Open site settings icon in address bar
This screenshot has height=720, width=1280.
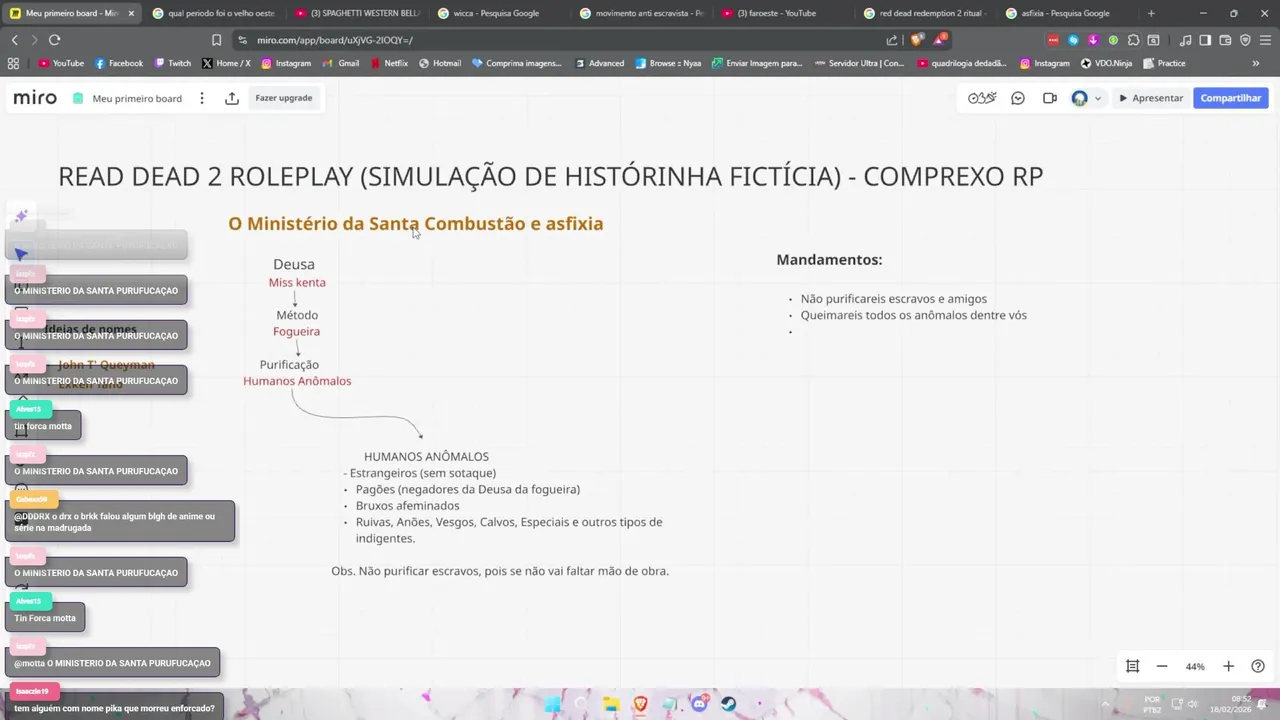coord(243,40)
